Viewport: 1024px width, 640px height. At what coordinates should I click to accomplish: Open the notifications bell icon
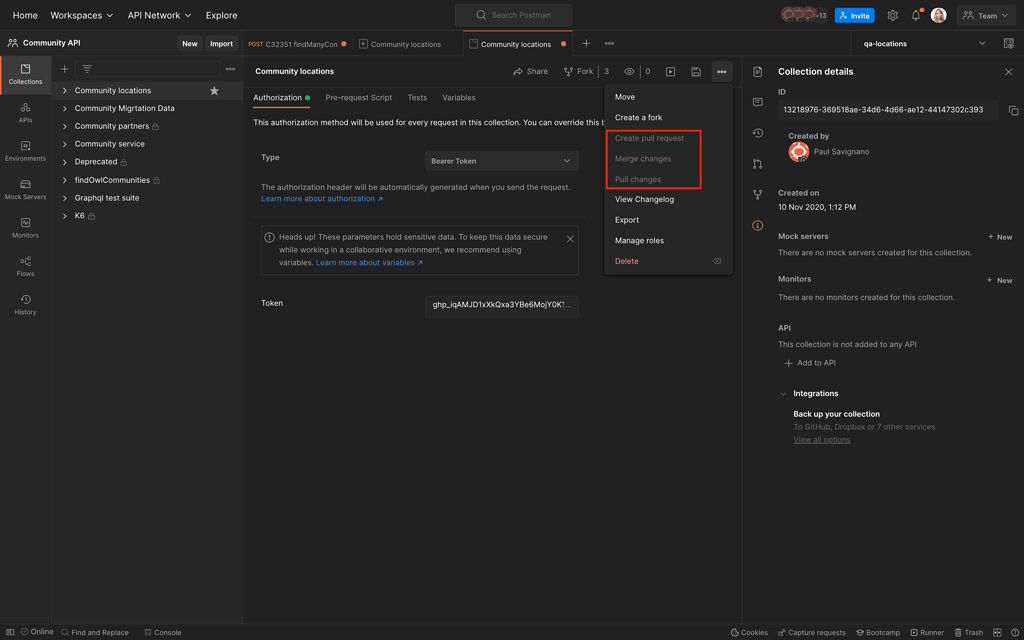915,15
